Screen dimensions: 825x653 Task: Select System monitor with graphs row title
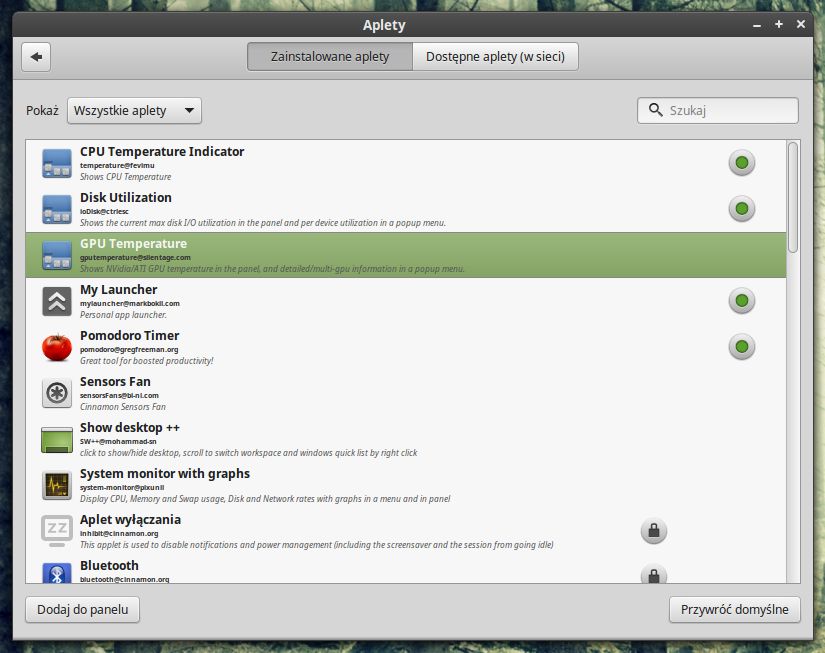(x=165, y=474)
